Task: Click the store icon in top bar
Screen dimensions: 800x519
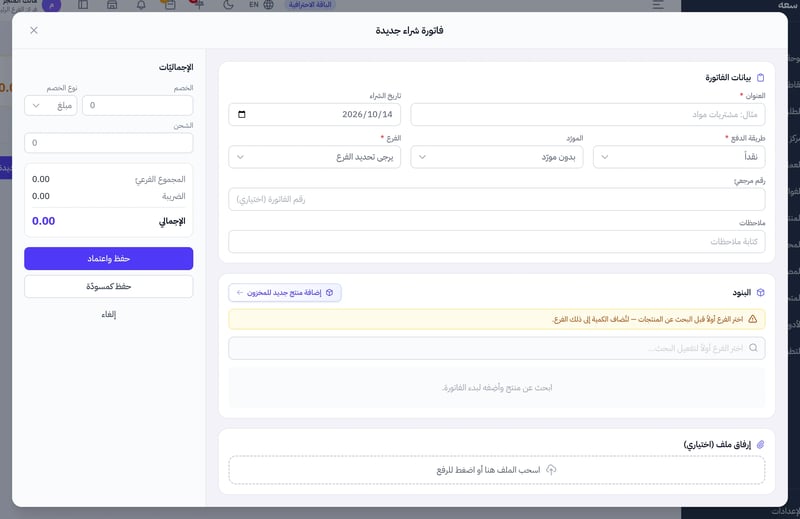Action: click(x=112, y=5)
